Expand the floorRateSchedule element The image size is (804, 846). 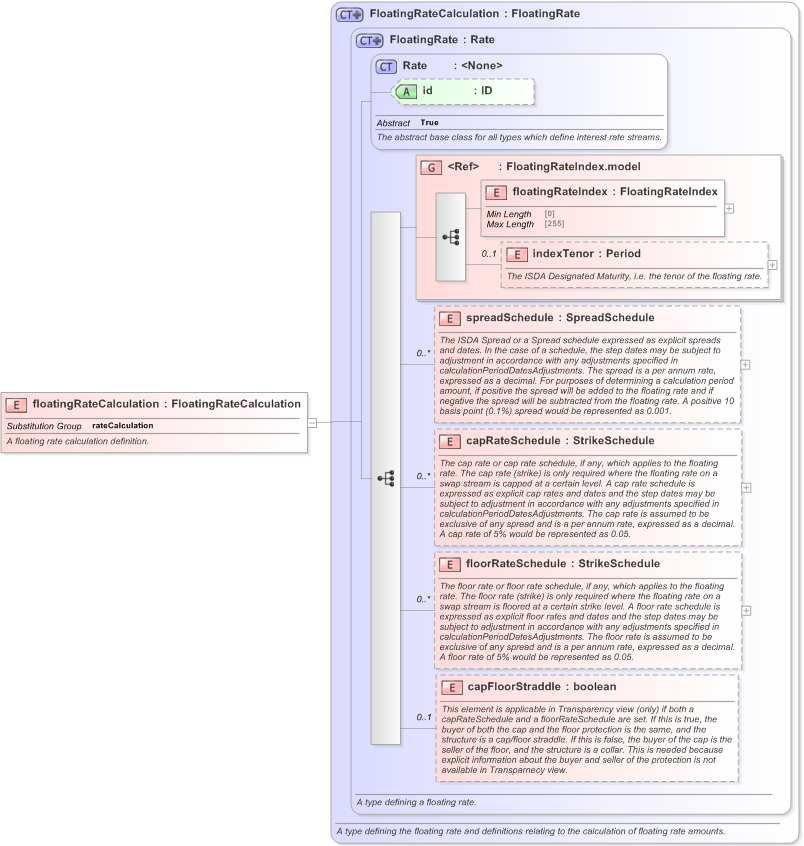tap(746, 611)
